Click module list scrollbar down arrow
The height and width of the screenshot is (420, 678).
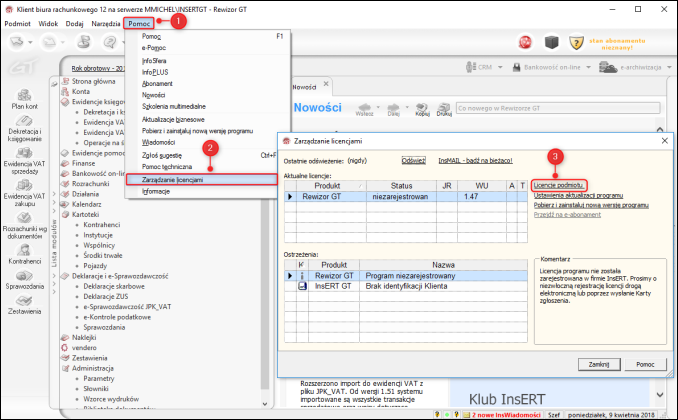click(265, 404)
